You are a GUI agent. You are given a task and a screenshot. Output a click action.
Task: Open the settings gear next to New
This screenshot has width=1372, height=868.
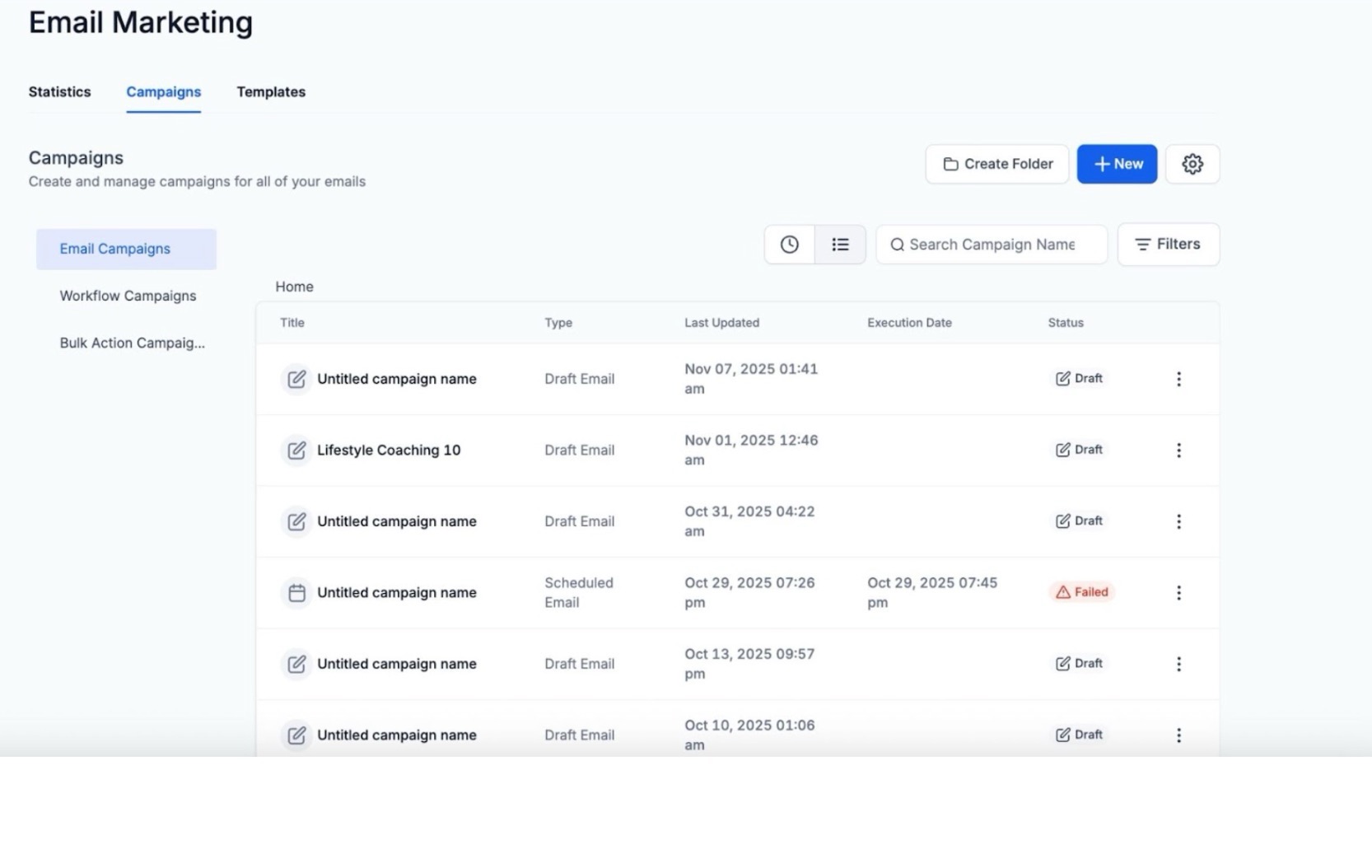pyautogui.click(x=1192, y=164)
